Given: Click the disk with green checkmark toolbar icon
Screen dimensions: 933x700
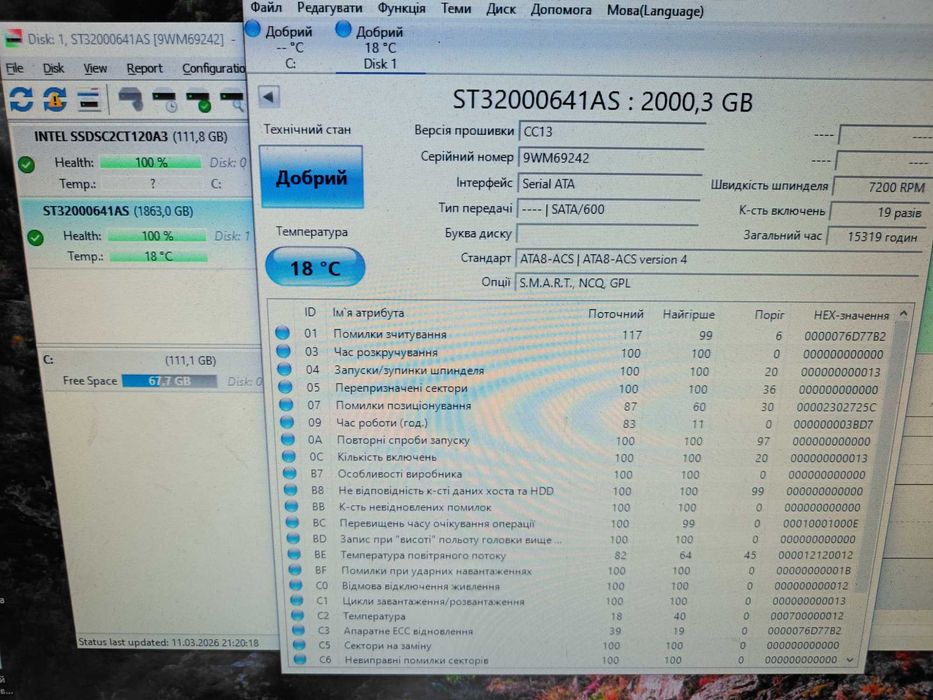Looking at the screenshot, I should tap(198, 100).
